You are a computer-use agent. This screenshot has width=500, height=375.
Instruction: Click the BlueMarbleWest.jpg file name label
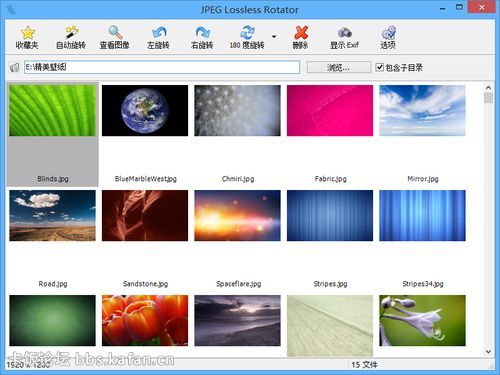[x=145, y=179]
